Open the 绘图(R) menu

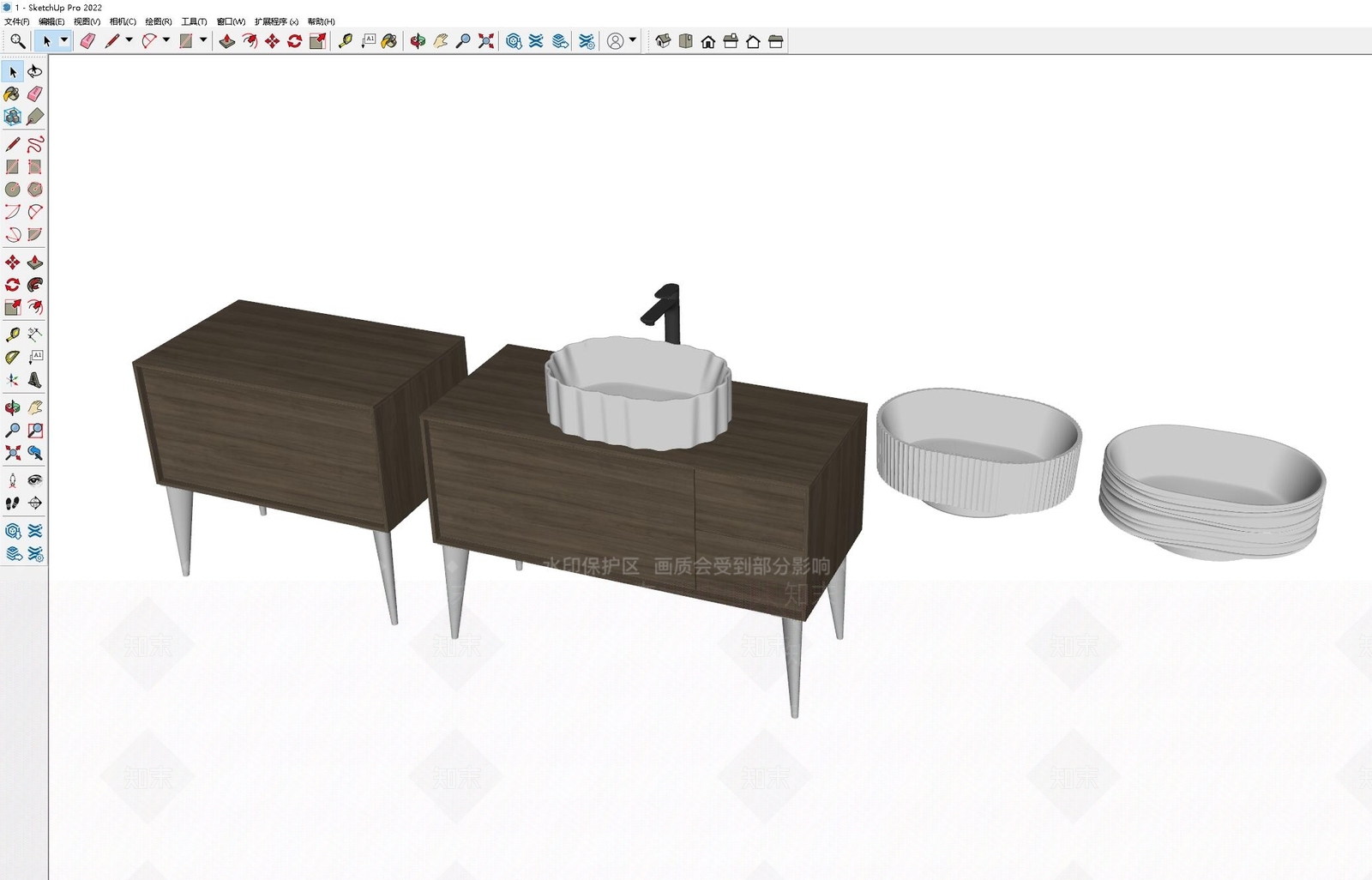pos(159,21)
